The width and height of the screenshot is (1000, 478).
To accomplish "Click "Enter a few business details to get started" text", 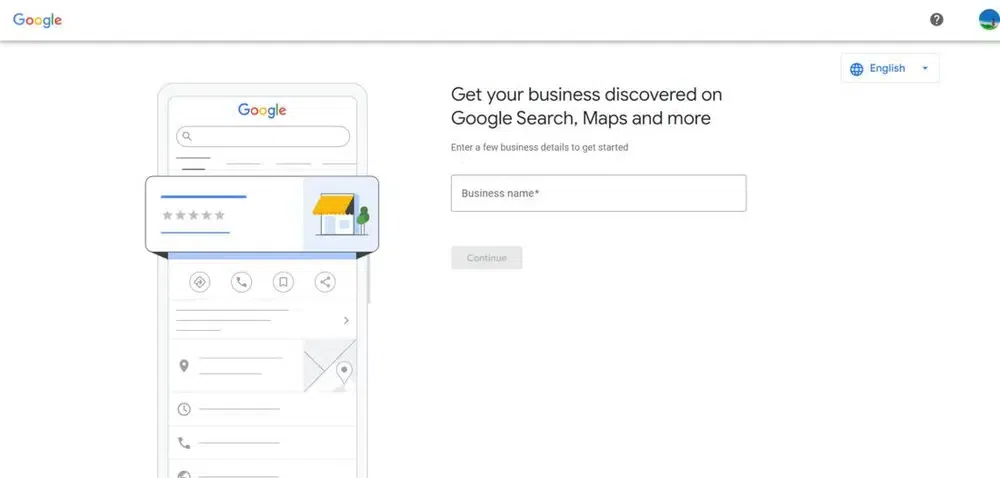I will 540,147.
